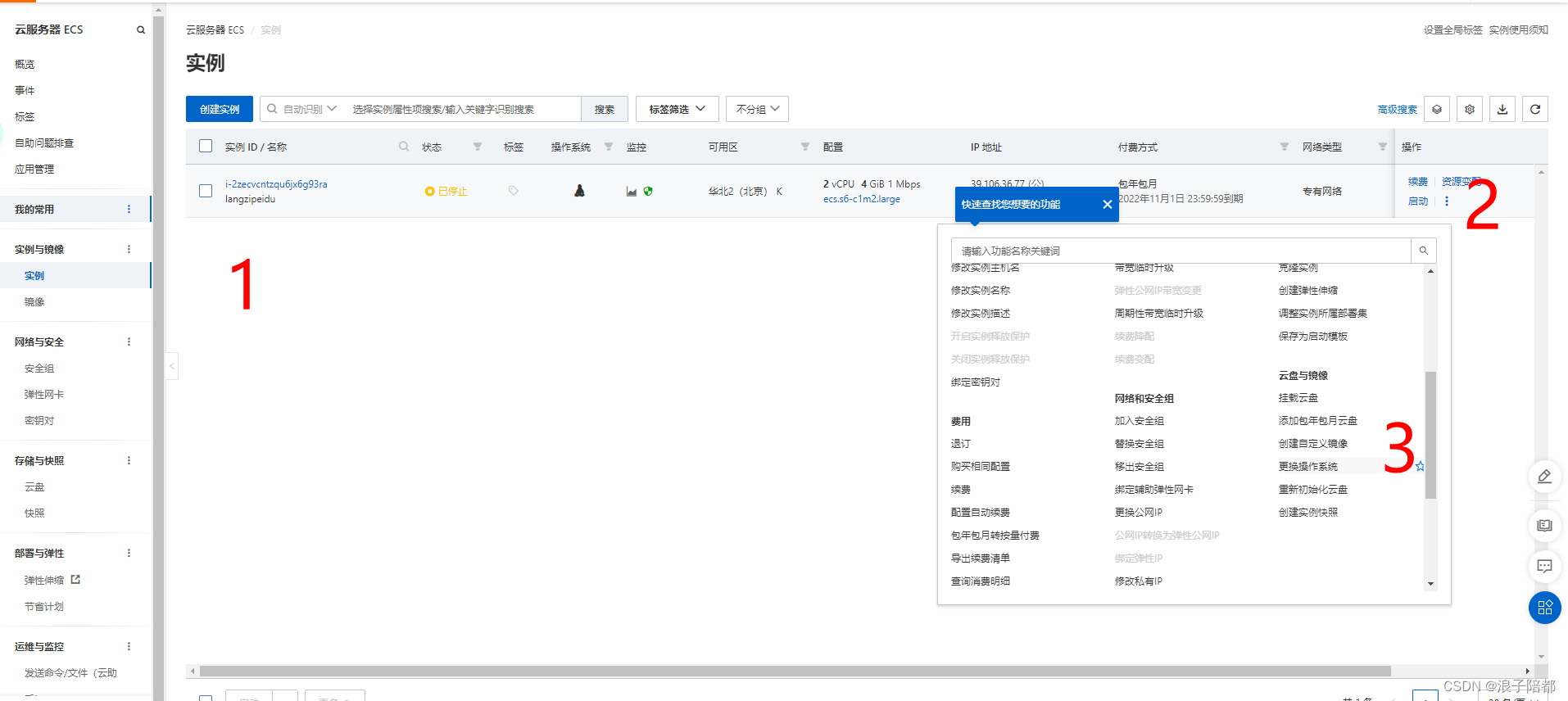Check the box for instance langzipeidu
Screen dimensions: 1568x701
point(206,191)
